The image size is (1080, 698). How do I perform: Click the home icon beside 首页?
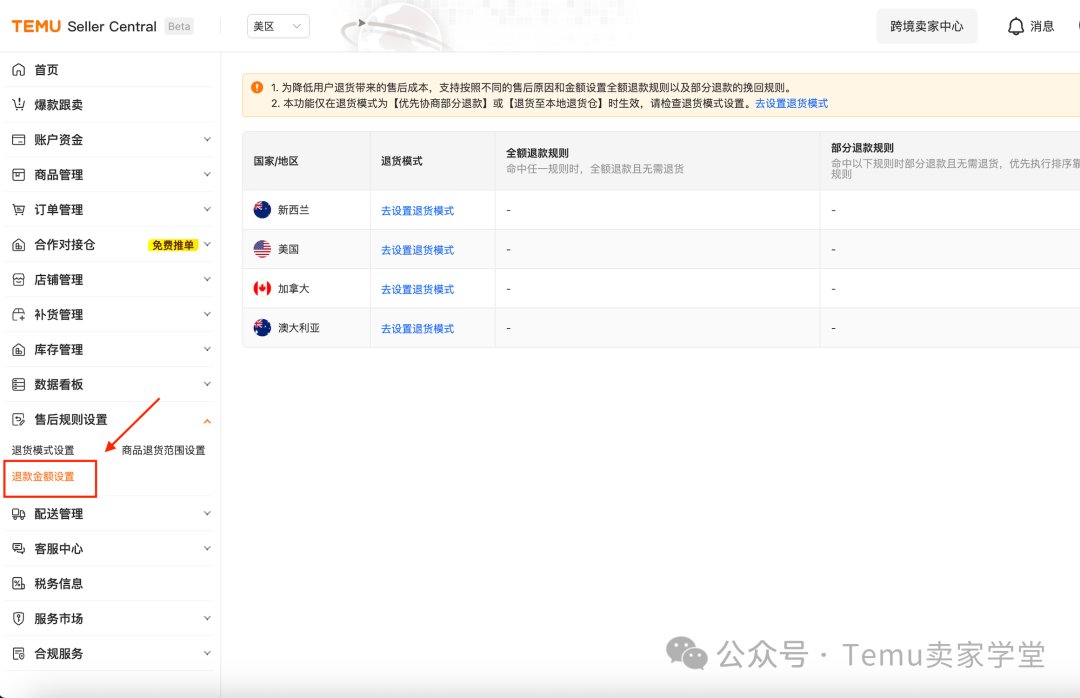(18, 70)
